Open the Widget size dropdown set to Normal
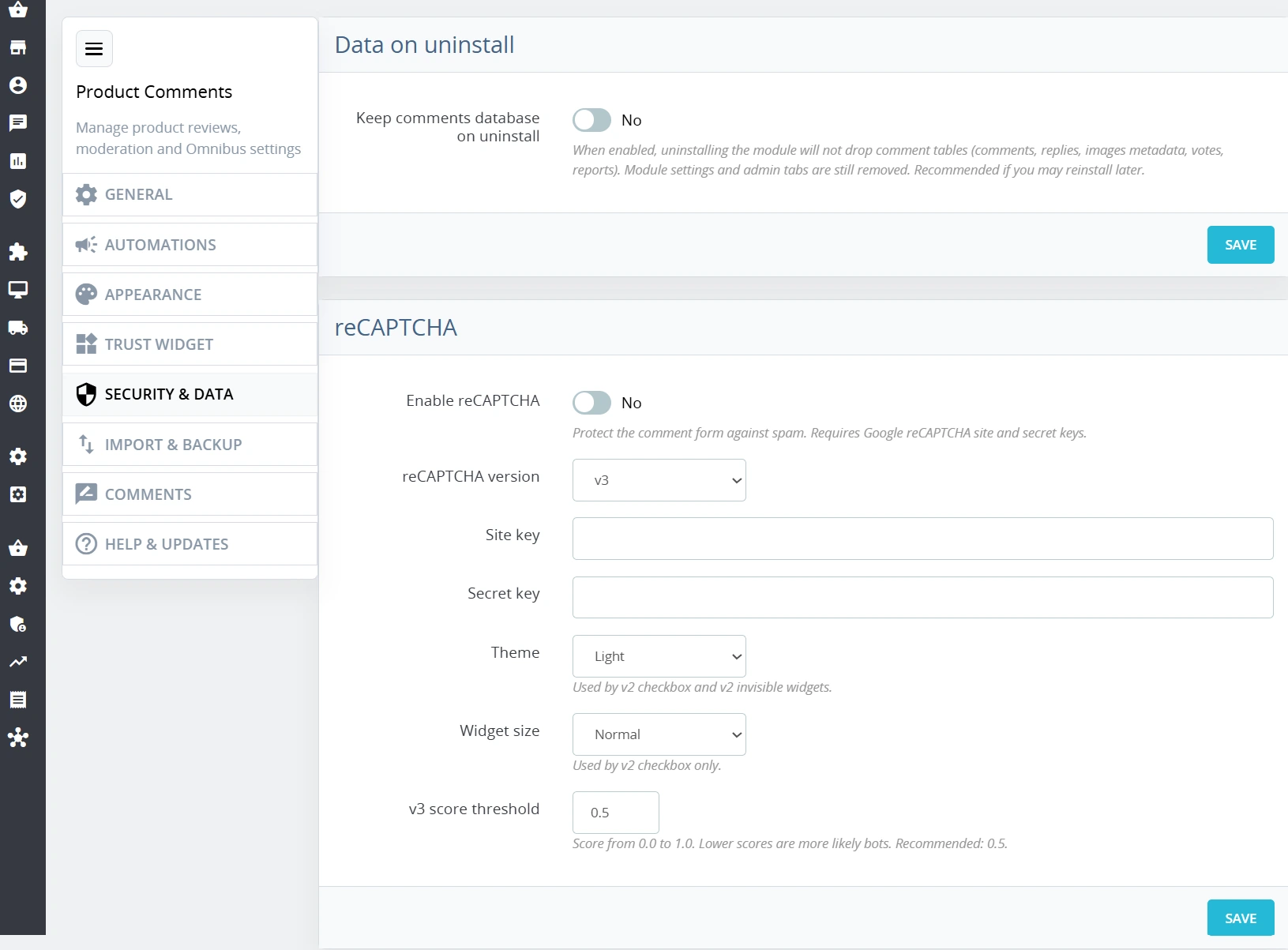The image size is (1288, 950). [659, 734]
